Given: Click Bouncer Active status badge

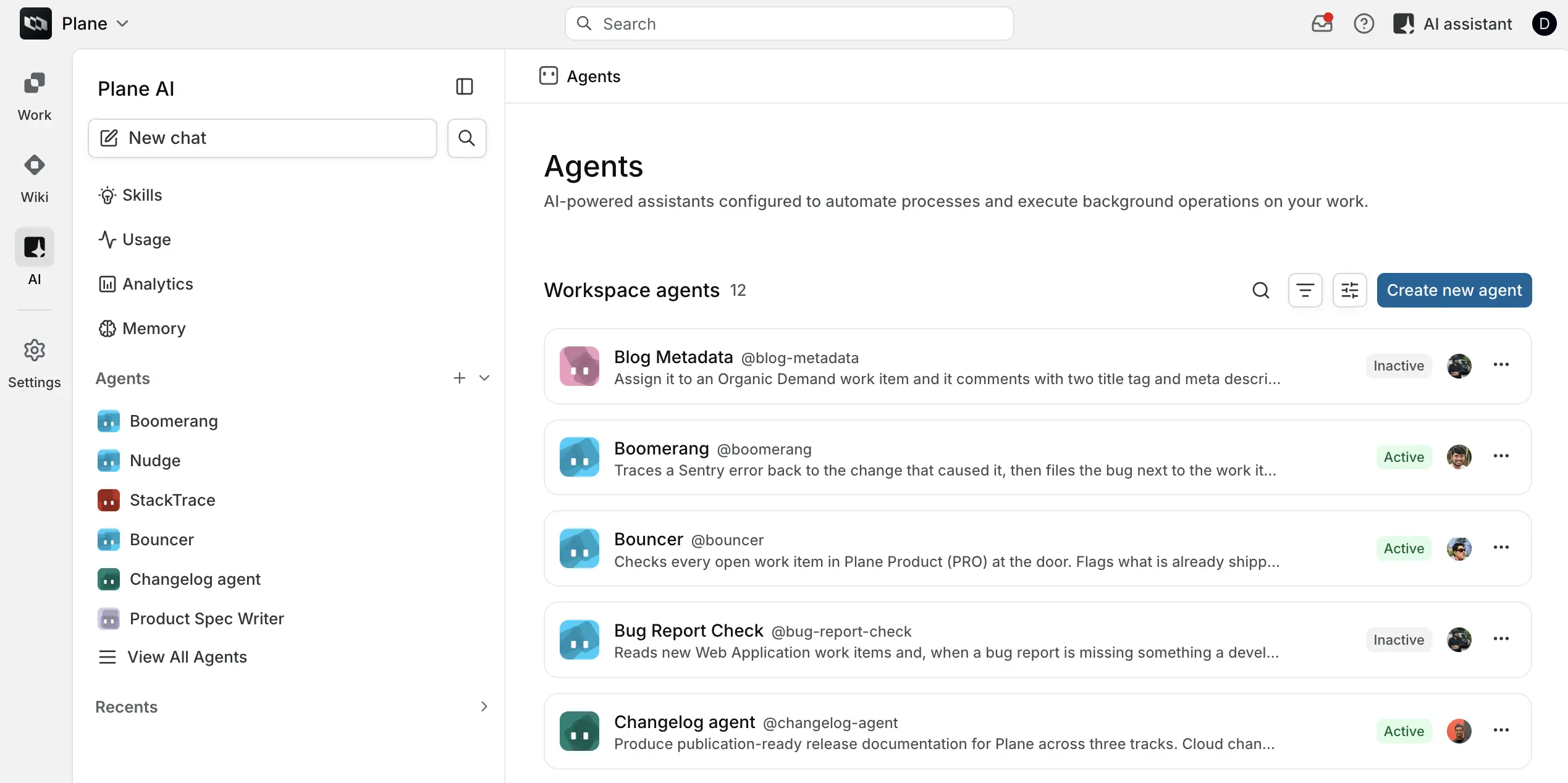Looking at the screenshot, I should pos(1404,549).
